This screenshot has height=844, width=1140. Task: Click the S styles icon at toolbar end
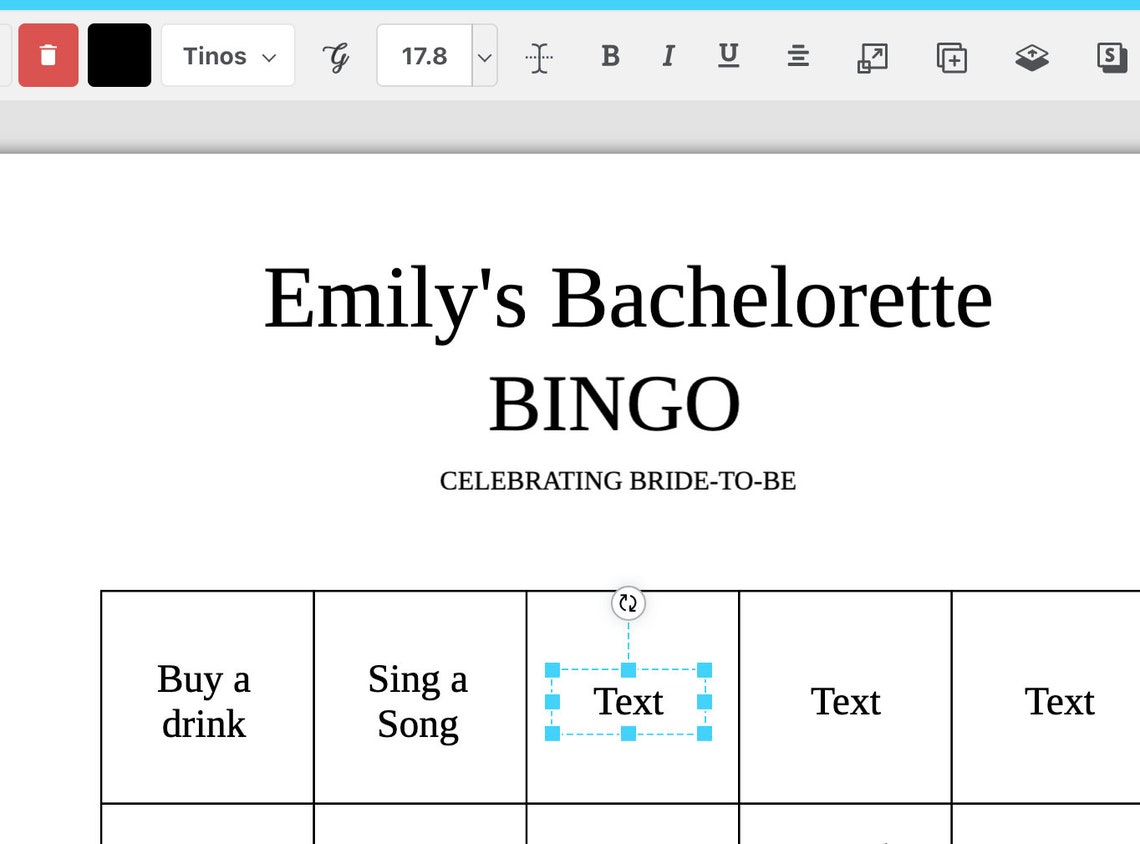[1110, 57]
